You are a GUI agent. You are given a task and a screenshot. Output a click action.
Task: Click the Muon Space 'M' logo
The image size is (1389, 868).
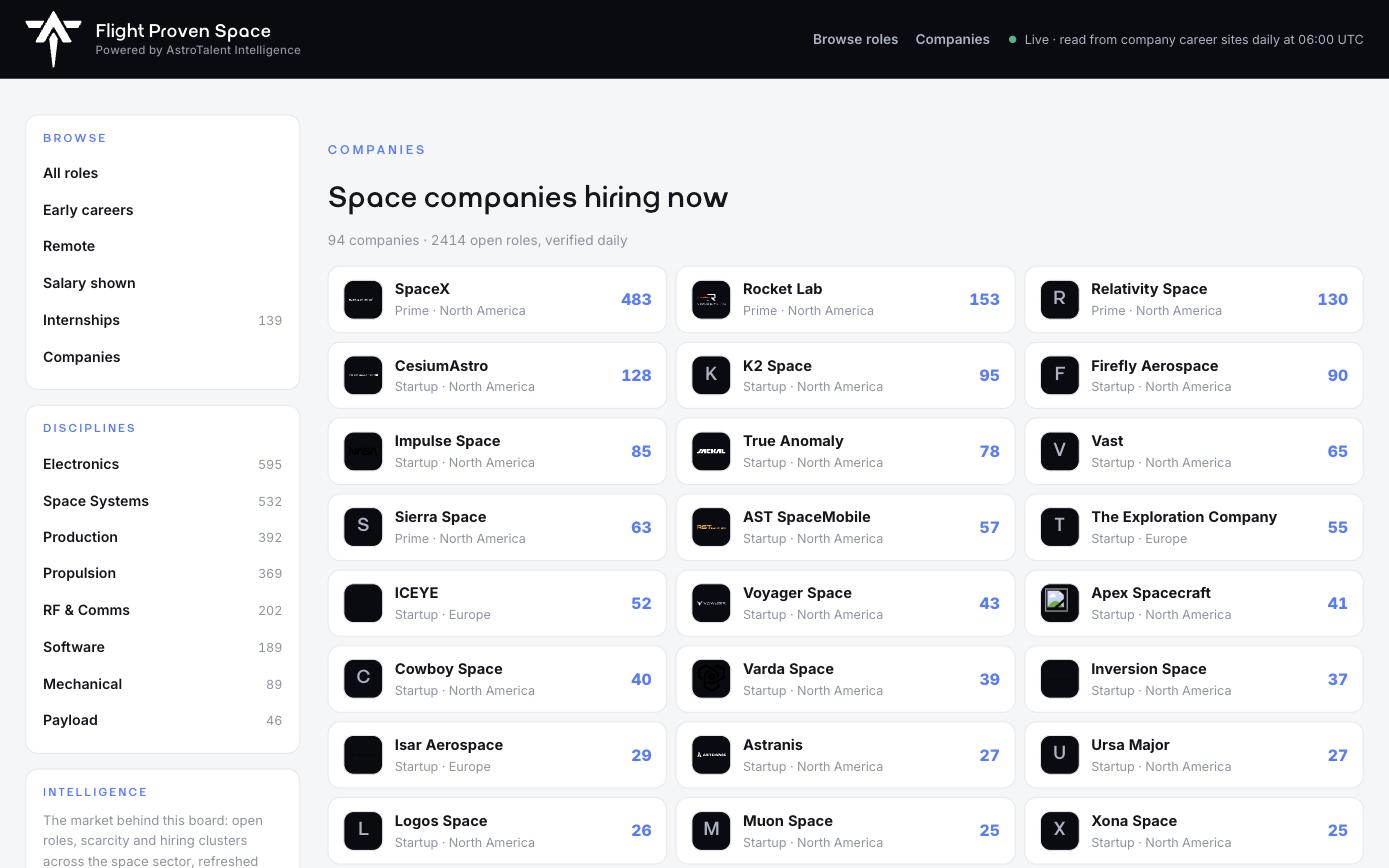click(x=711, y=830)
